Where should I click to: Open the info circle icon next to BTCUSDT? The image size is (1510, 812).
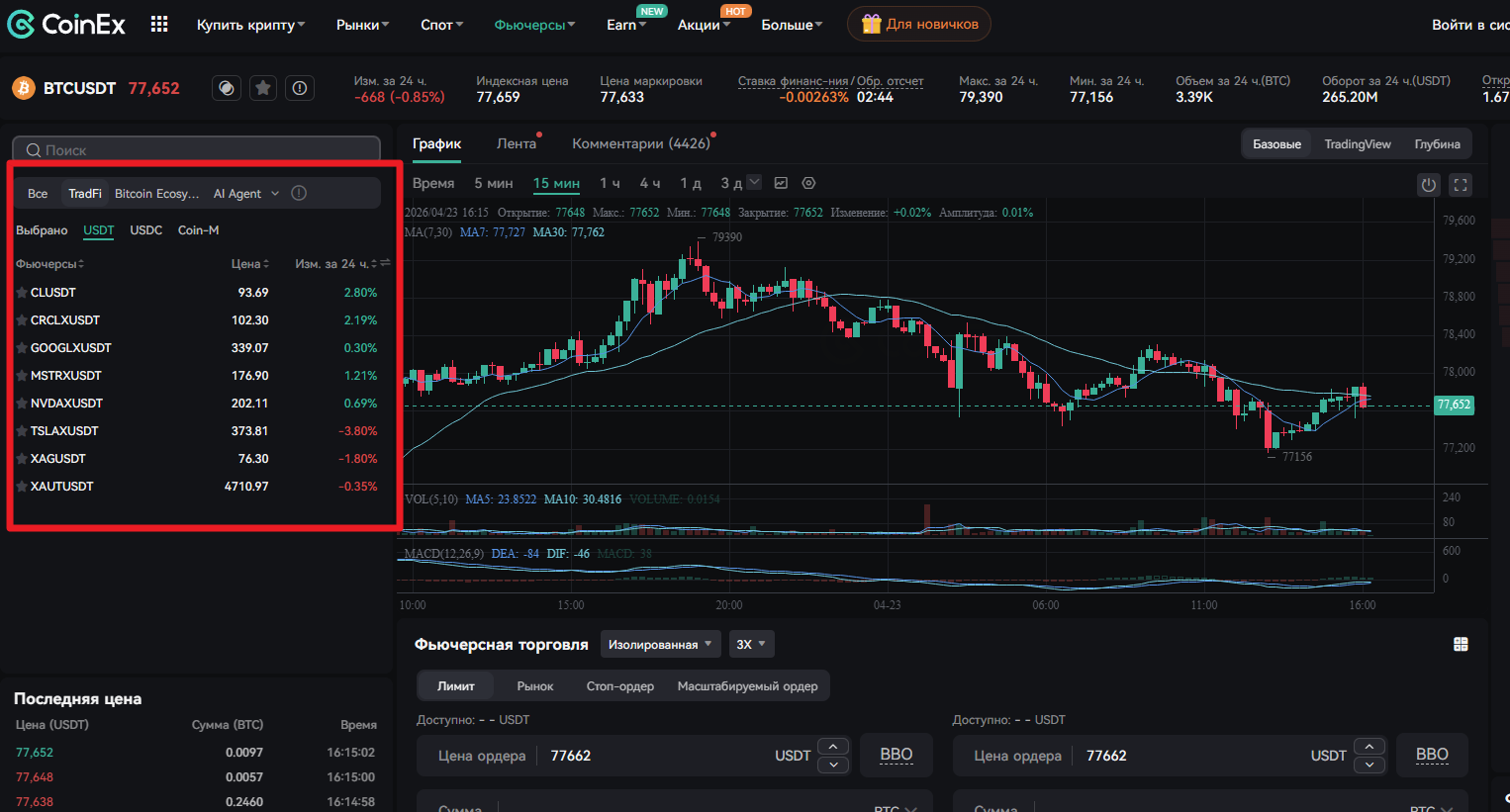[299, 88]
